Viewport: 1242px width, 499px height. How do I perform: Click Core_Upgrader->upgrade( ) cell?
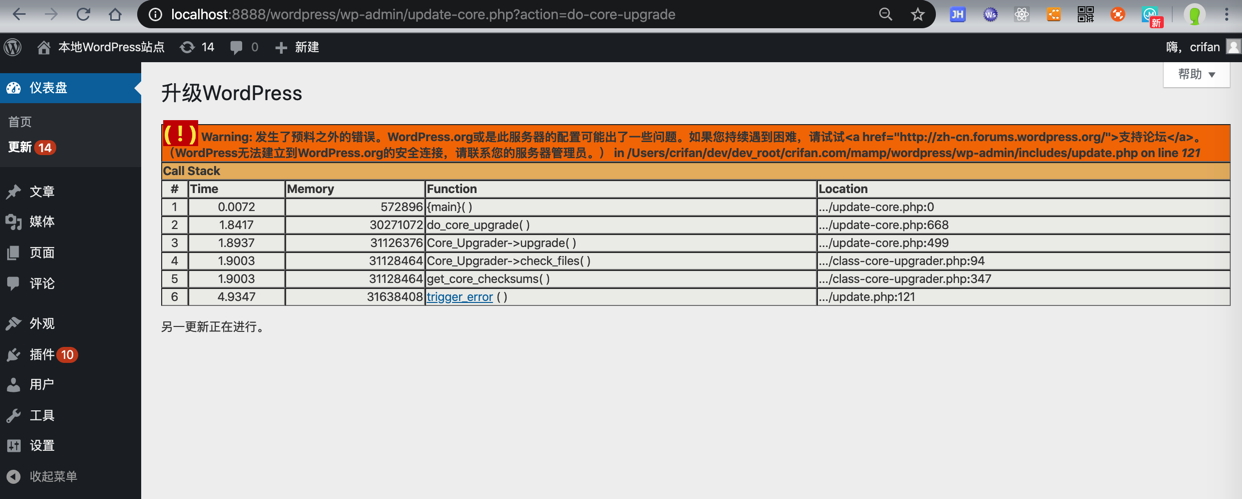point(621,243)
